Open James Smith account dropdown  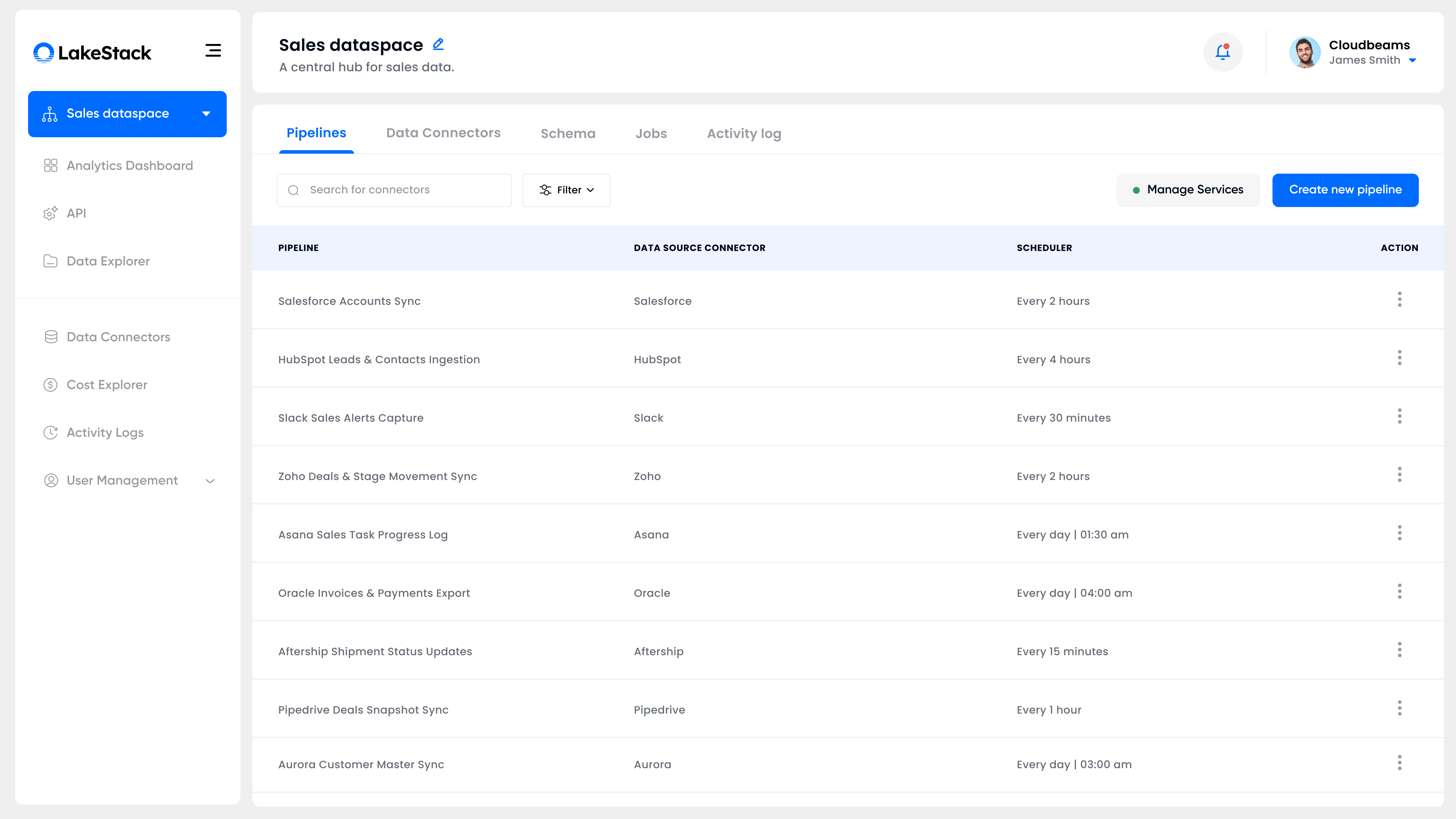tap(1413, 60)
